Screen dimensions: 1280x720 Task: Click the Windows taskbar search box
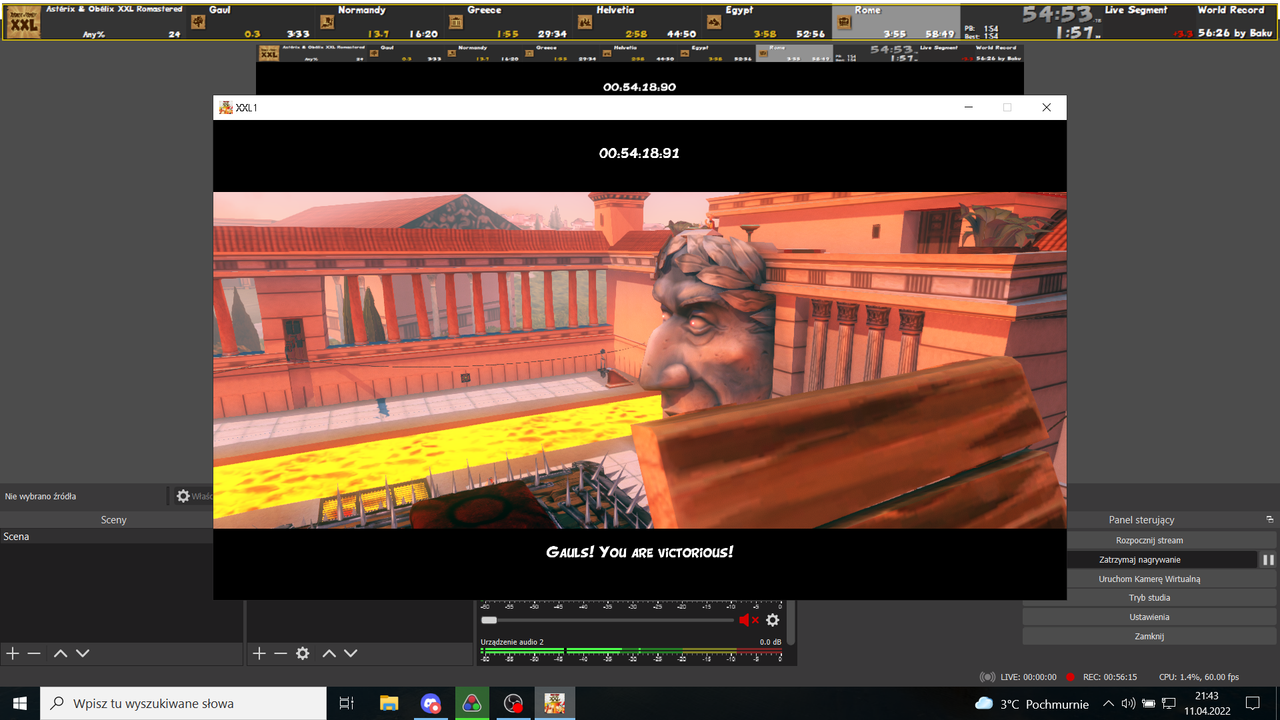coord(183,704)
